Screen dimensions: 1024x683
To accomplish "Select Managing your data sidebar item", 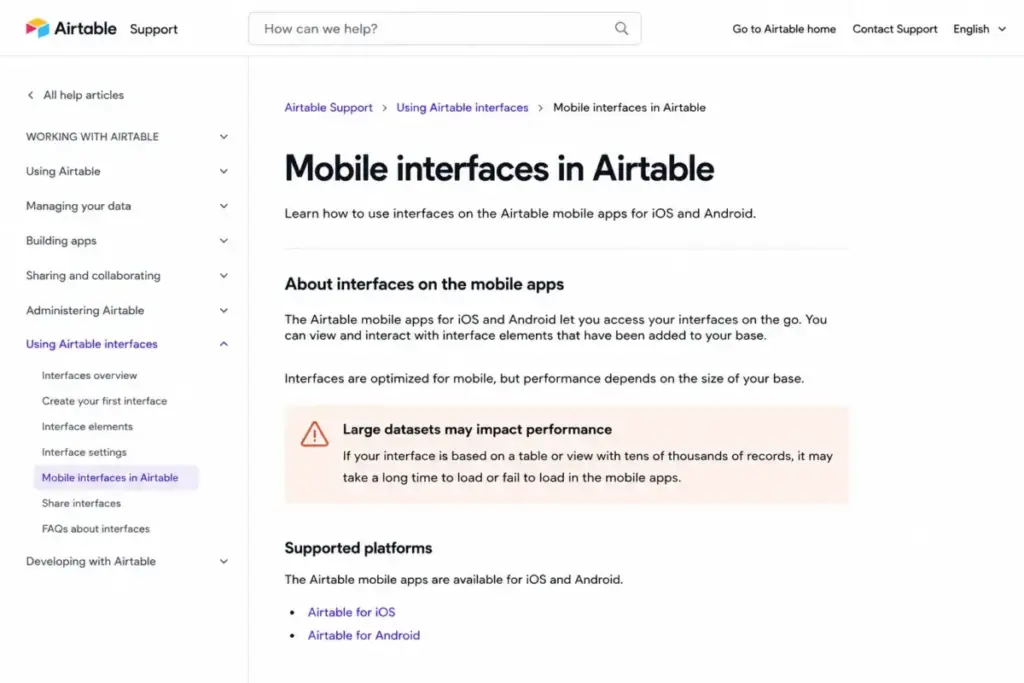I will coord(78,206).
